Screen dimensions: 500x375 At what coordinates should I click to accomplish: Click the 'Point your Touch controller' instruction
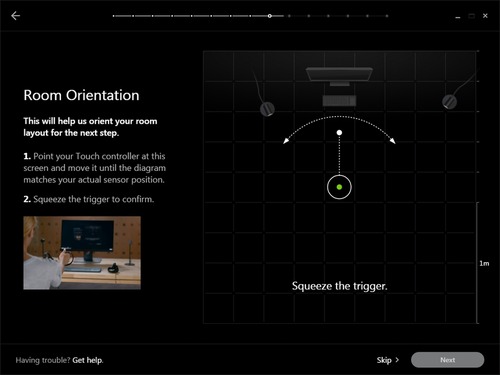(x=94, y=168)
